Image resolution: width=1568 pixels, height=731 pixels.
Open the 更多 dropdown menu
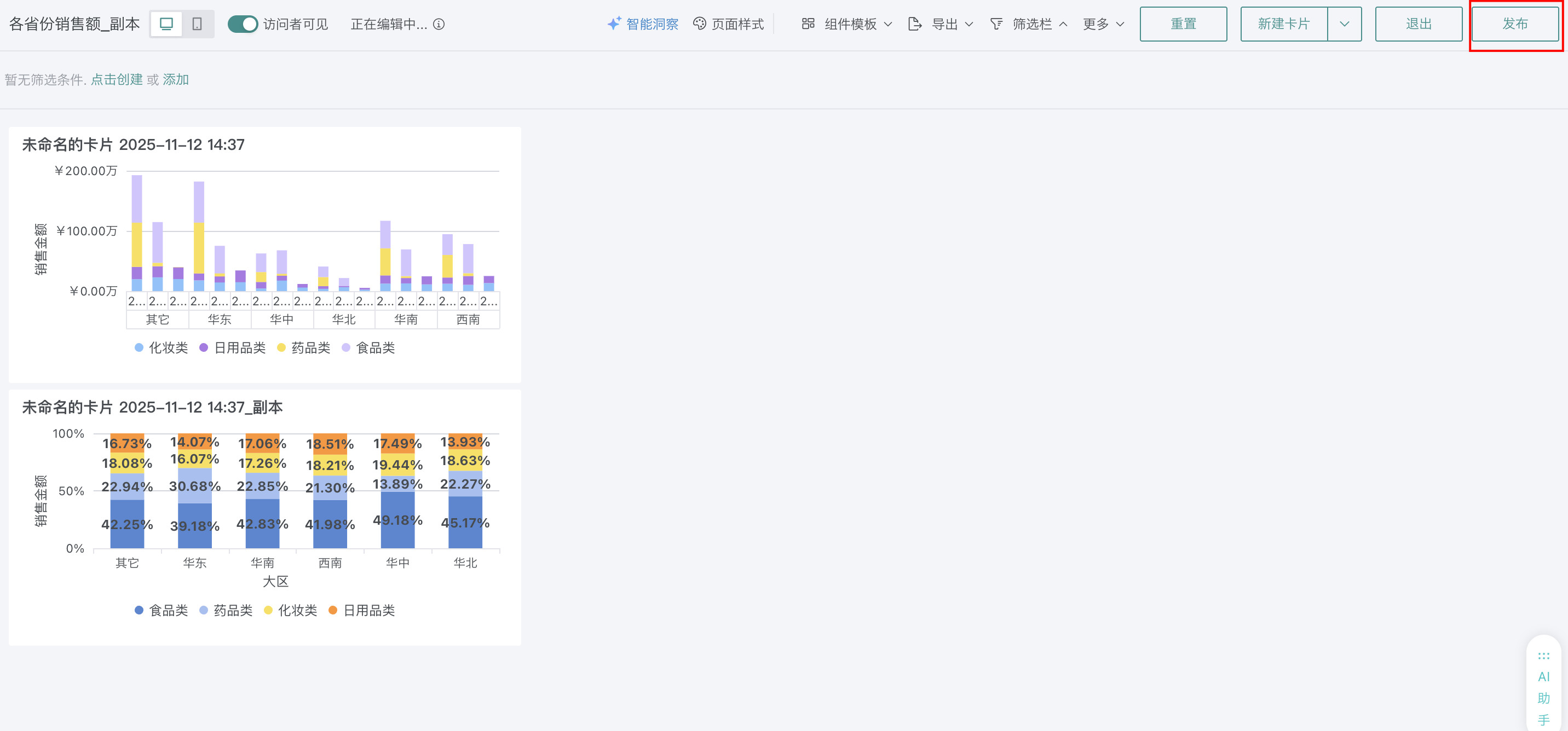click(1103, 24)
